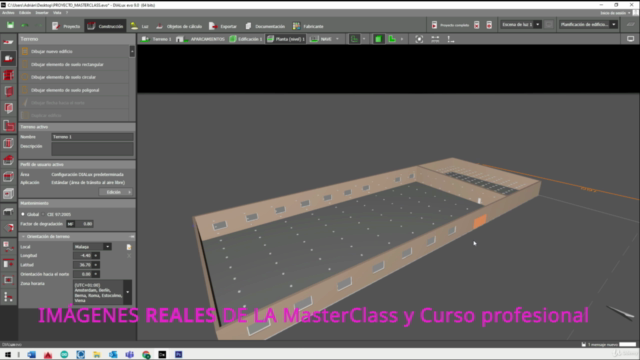
Task: Start calculation with Proyecto completo button
Action: 451,25
